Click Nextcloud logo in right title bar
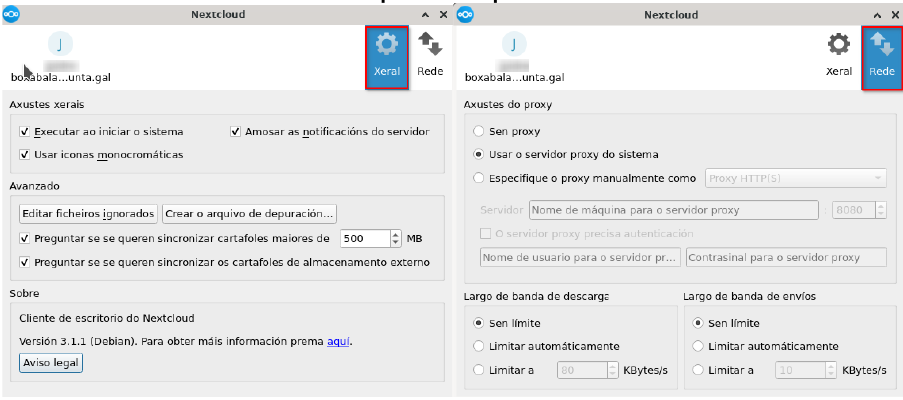Viewport: 903px width, 400px height. point(465,15)
